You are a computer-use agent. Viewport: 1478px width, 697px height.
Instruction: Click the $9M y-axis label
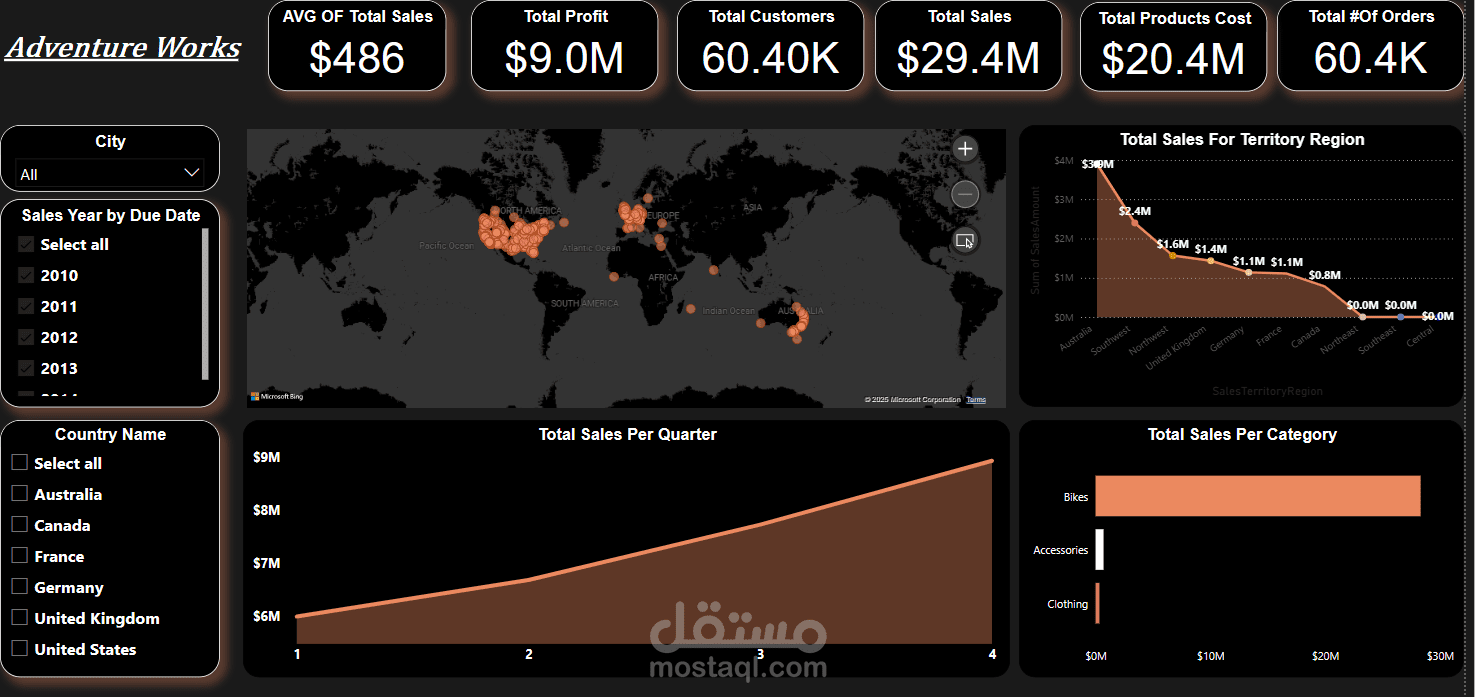pos(267,457)
